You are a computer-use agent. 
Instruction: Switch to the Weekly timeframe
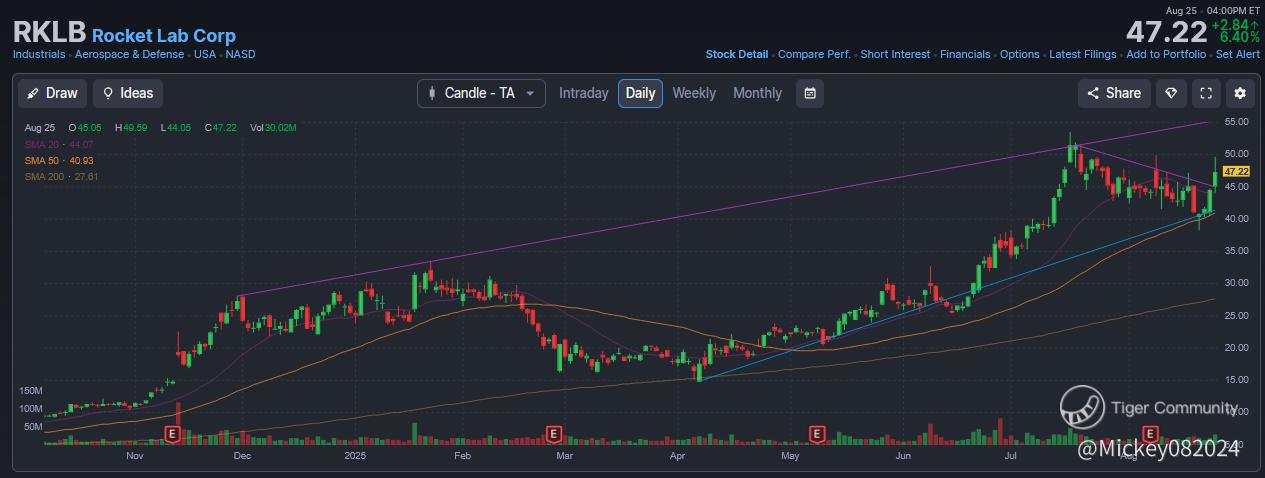(x=694, y=93)
